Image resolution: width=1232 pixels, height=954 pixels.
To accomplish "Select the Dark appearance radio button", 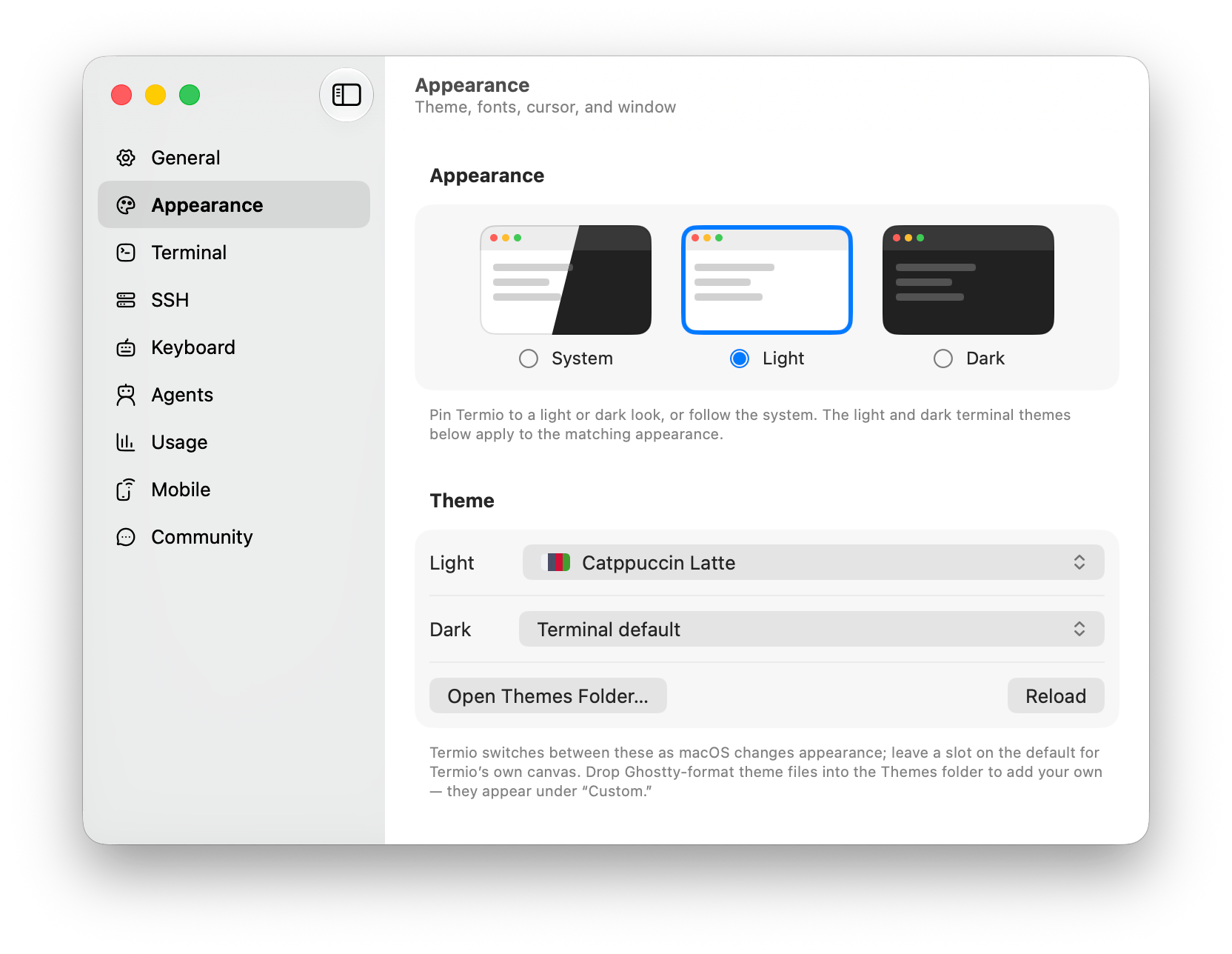I will tap(943, 358).
